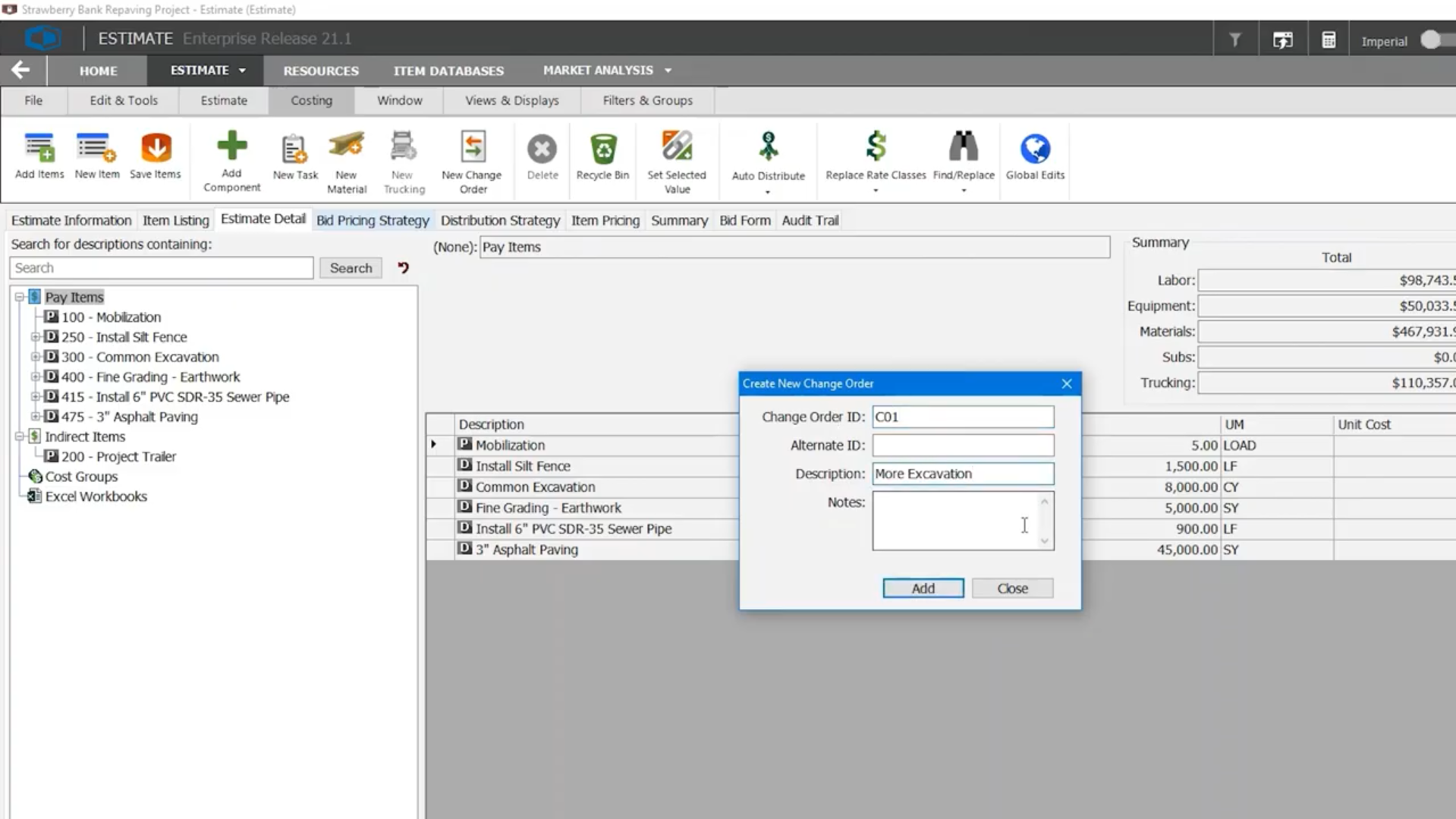Open the Filters & Groups ribbon tab
The image size is (1456, 819).
647,100
